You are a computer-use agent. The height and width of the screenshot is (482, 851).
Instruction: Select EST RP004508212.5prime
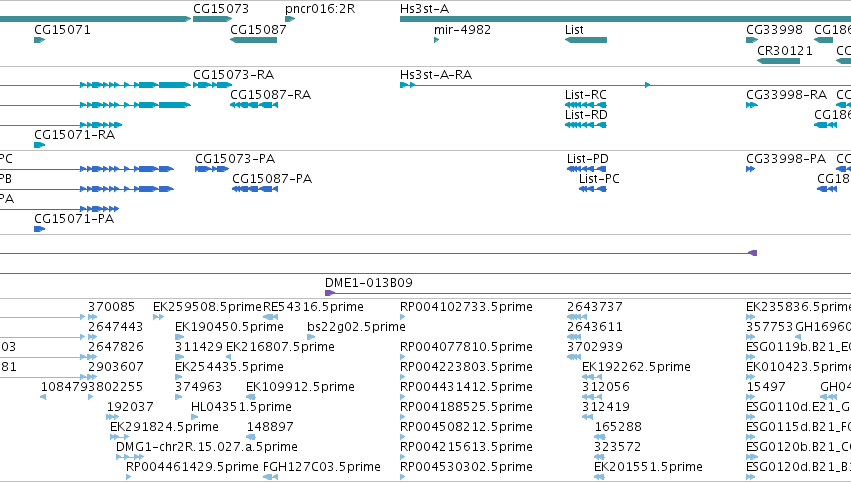point(466,427)
